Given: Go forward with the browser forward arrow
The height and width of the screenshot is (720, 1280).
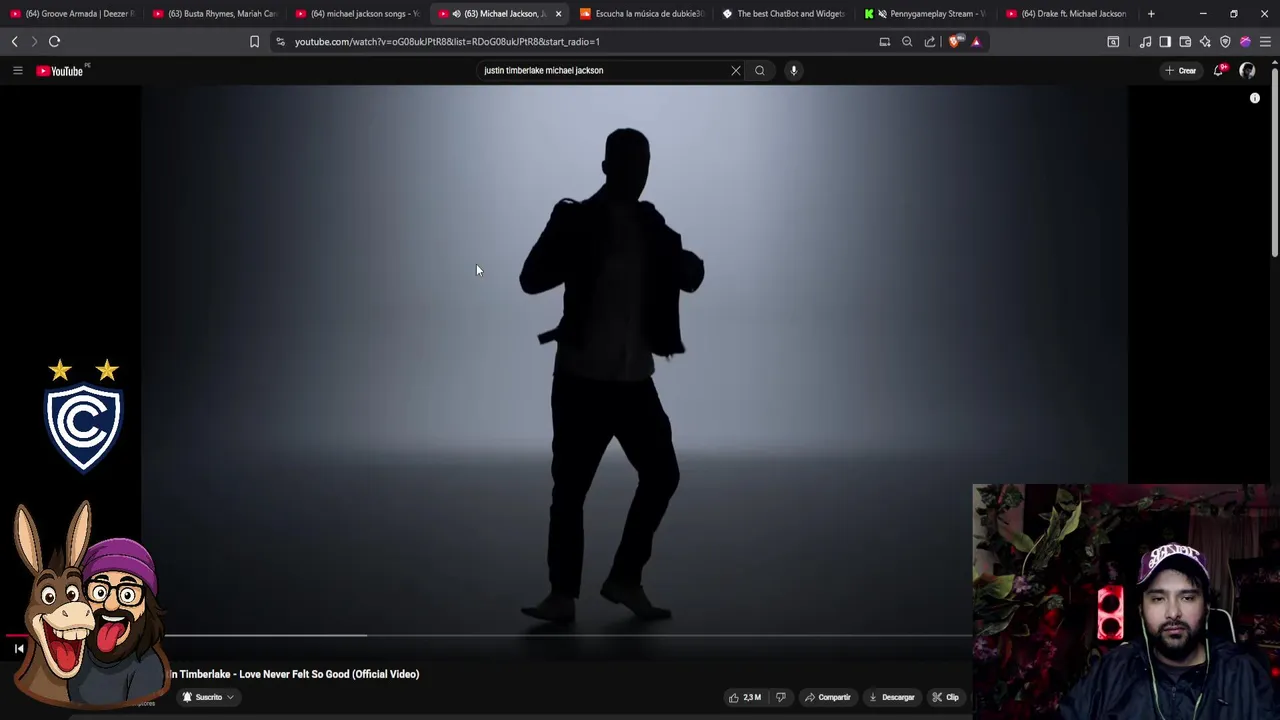Looking at the screenshot, I should coord(34,41).
